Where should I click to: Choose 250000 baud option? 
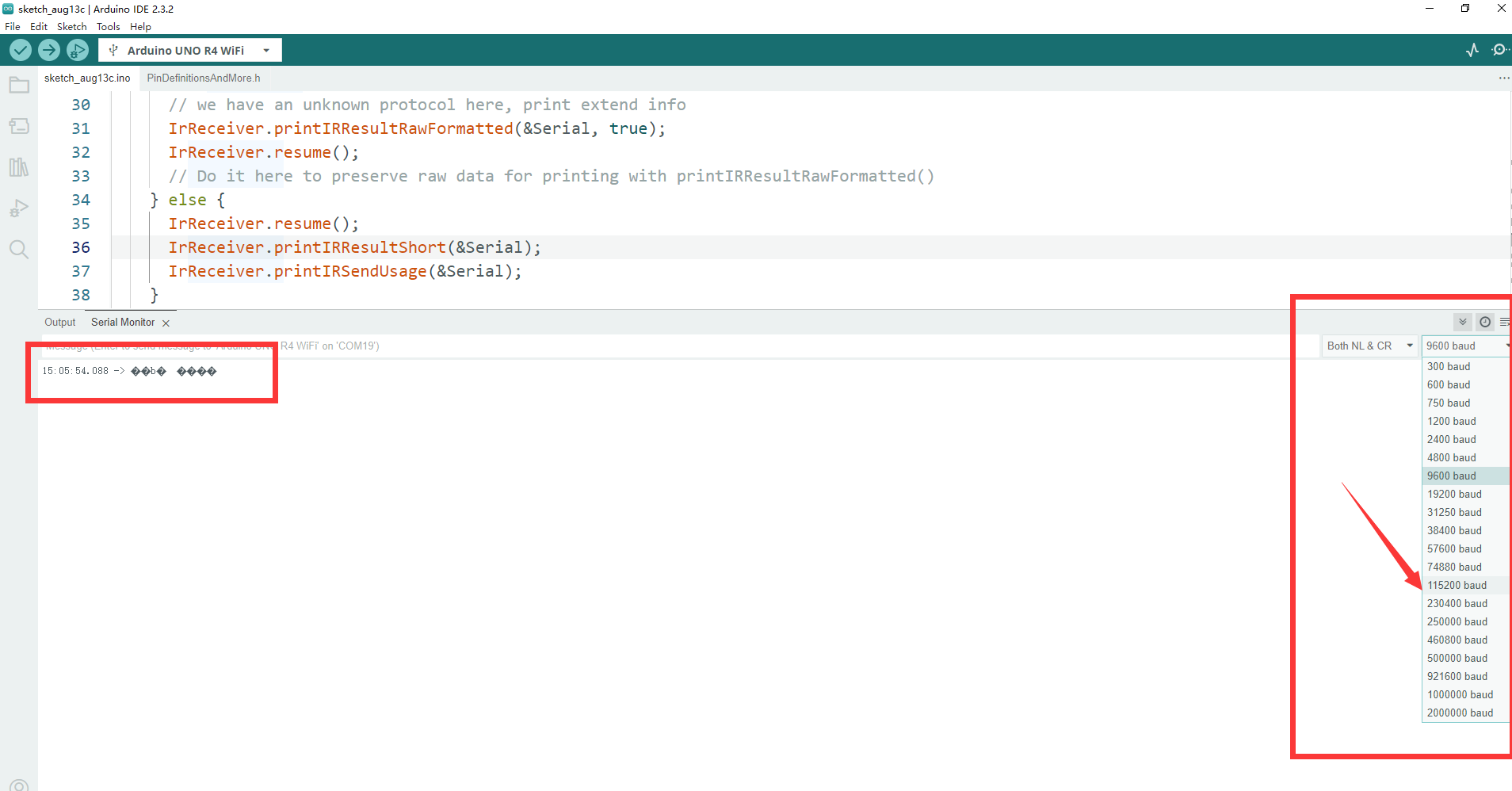[1465, 621]
